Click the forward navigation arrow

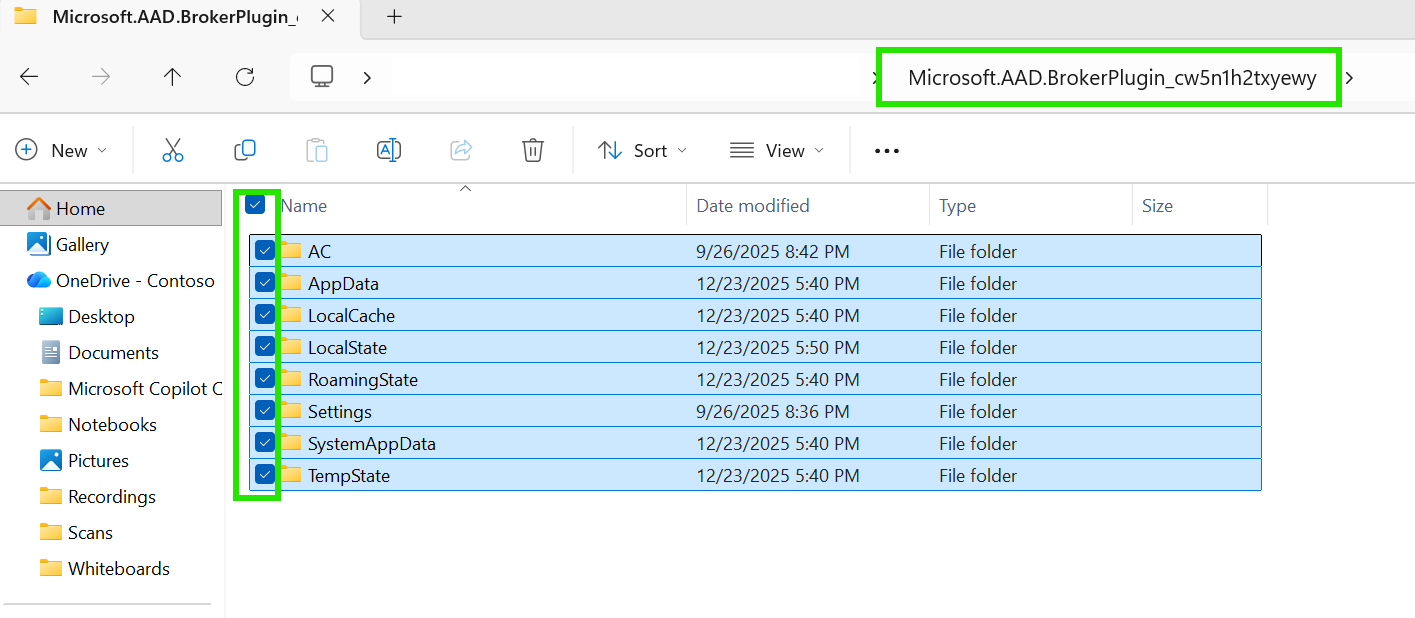point(101,77)
